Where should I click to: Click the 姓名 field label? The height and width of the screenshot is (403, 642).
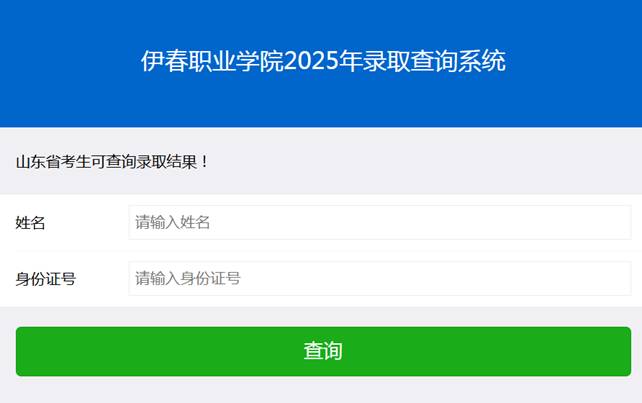tap(31, 222)
